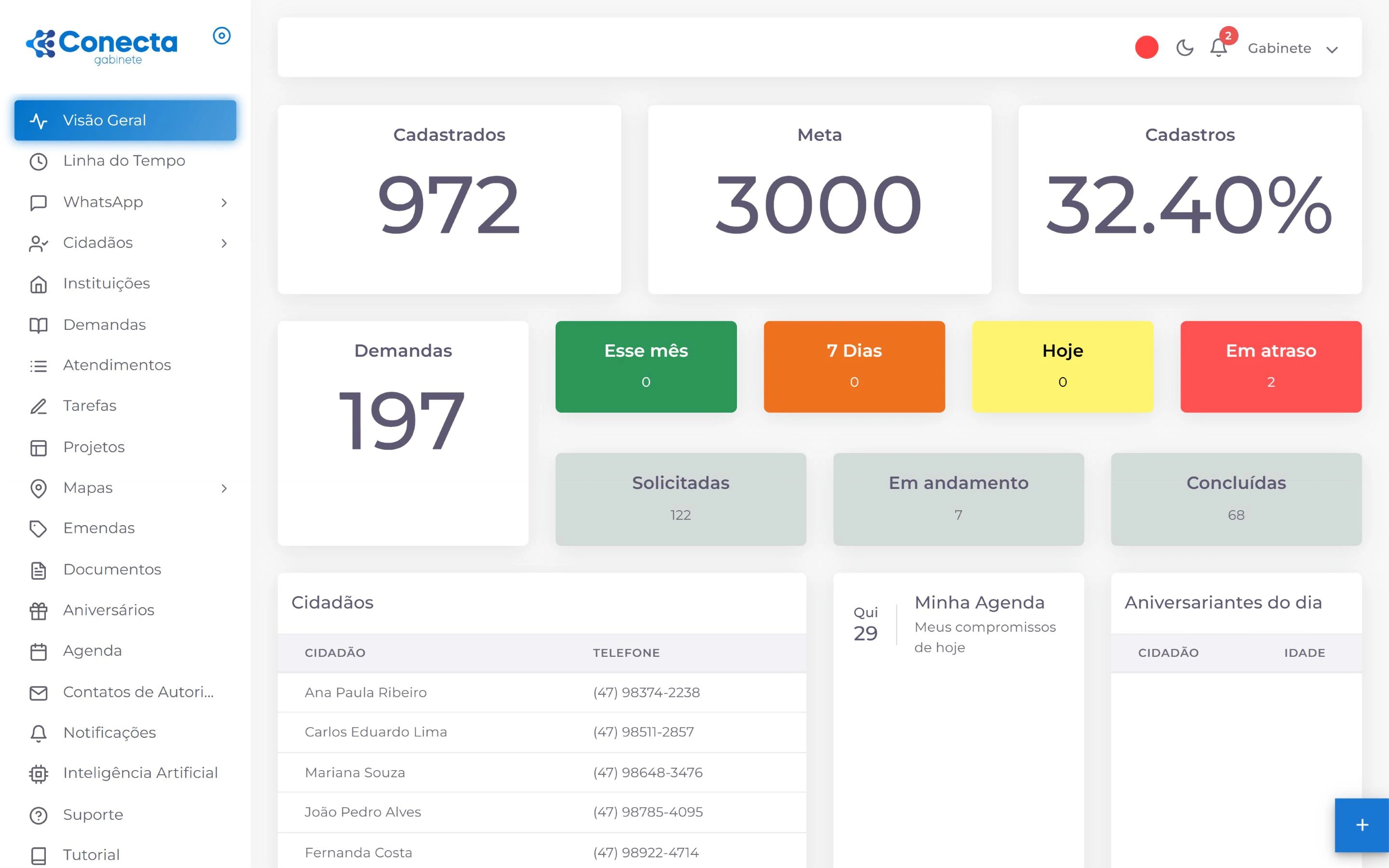
Task: Click the Suporte question-mark icon
Action: pos(39,815)
